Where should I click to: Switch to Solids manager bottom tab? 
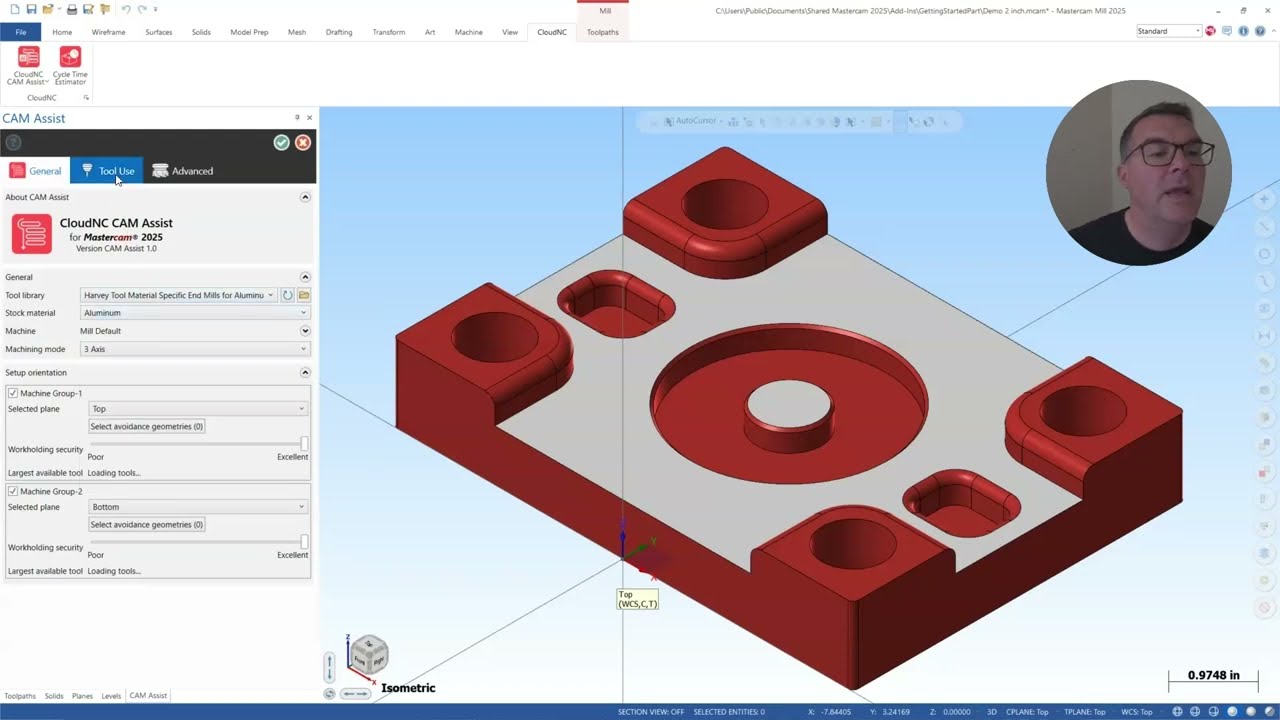(x=54, y=696)
